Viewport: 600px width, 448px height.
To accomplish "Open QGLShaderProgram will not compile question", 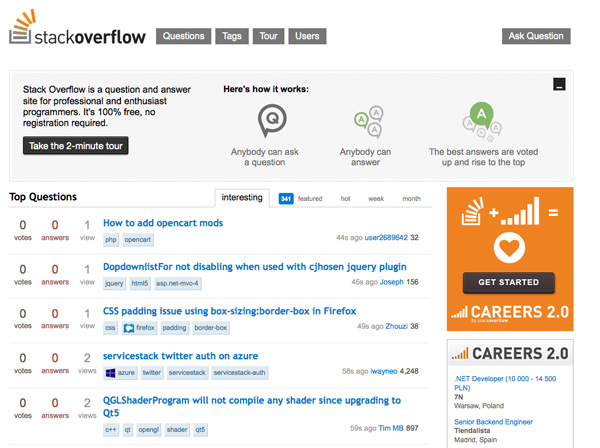I will click(x=252, y=407).
